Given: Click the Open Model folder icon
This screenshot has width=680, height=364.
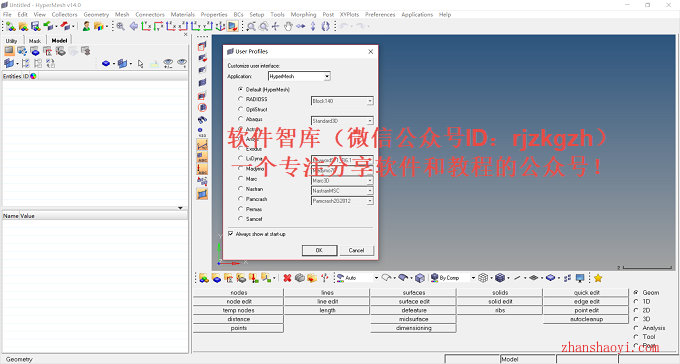Looking at the screenshot, I should coord(23,26).
